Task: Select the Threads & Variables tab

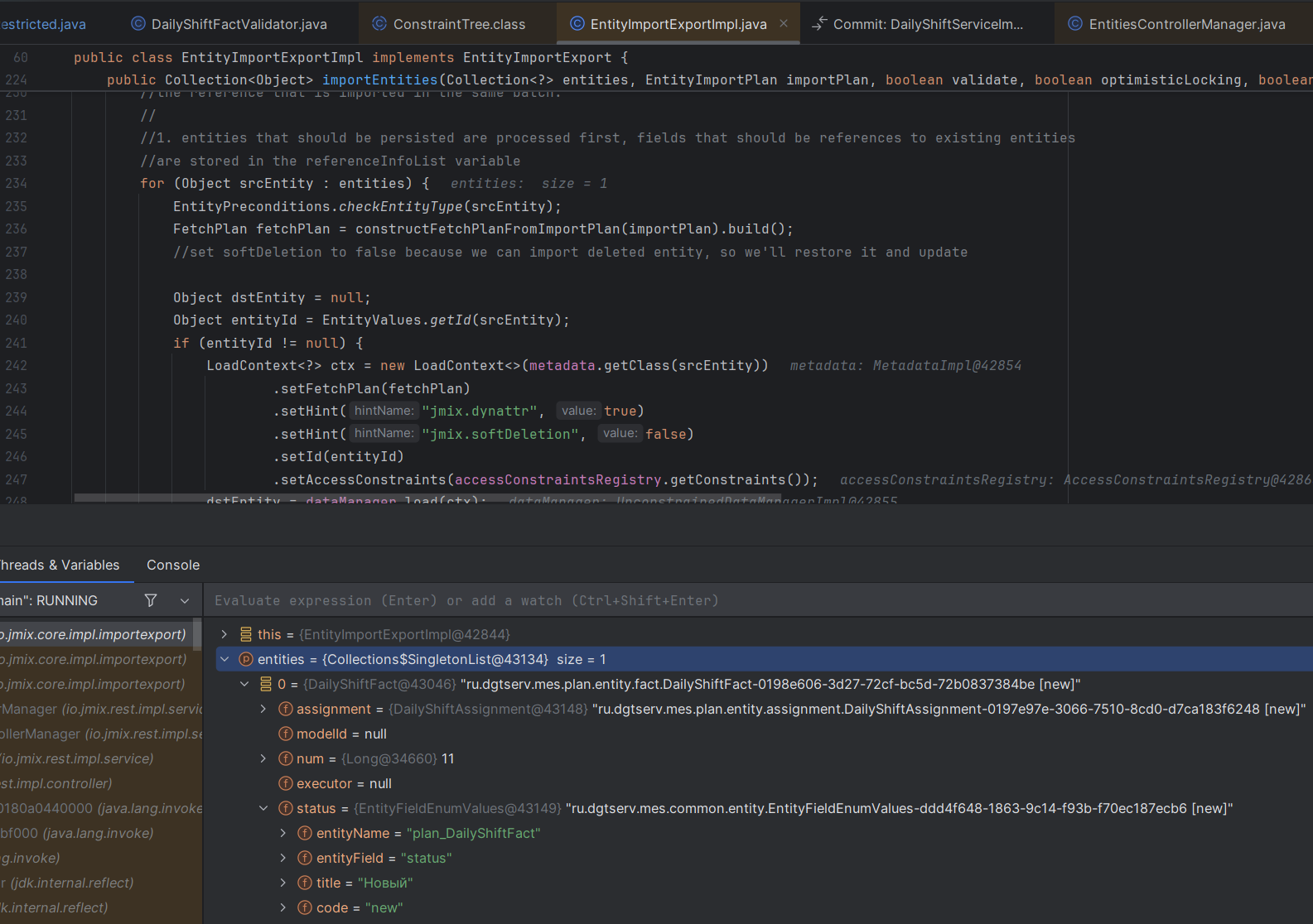Action: [60, 565]
